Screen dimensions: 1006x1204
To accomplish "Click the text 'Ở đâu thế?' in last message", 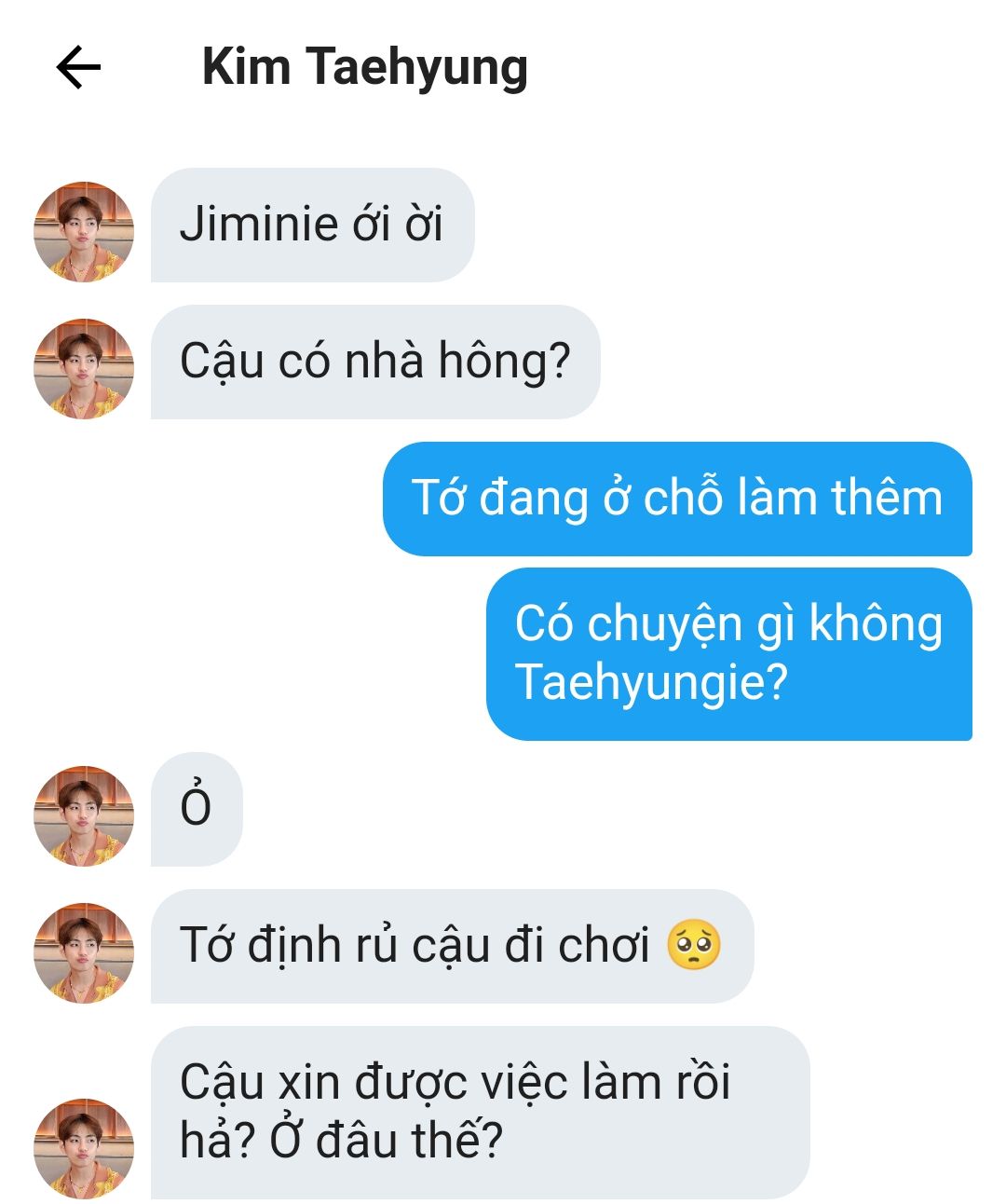I will (x=387, y=1140).
